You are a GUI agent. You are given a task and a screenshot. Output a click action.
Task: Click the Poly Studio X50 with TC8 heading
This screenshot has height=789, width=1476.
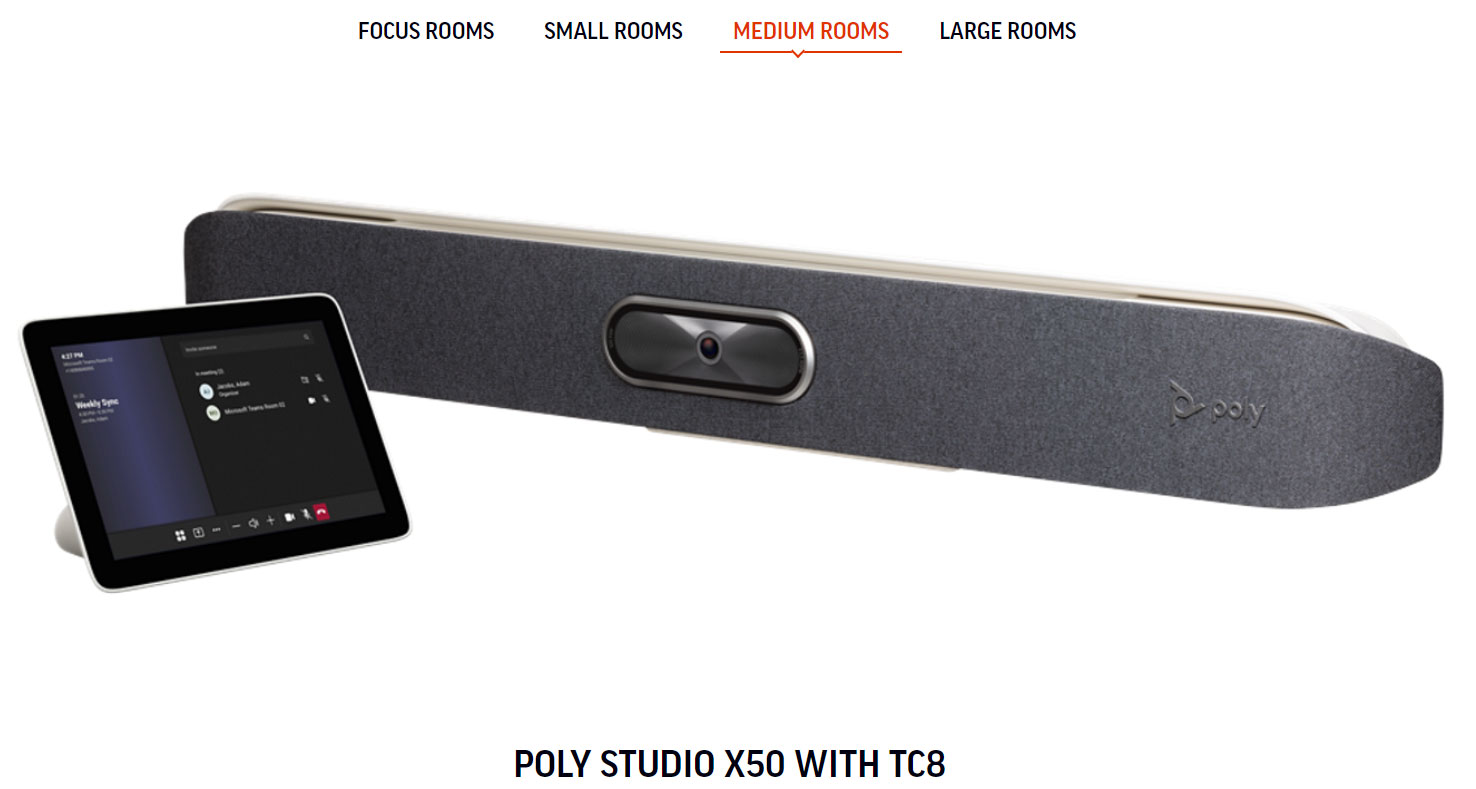pos(730,764)
